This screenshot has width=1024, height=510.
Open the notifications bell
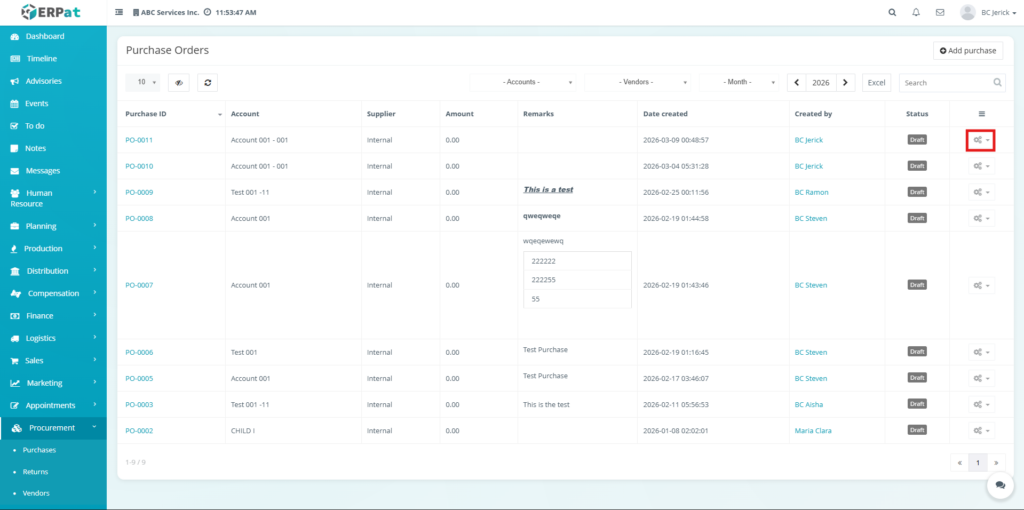pos(916,13)
